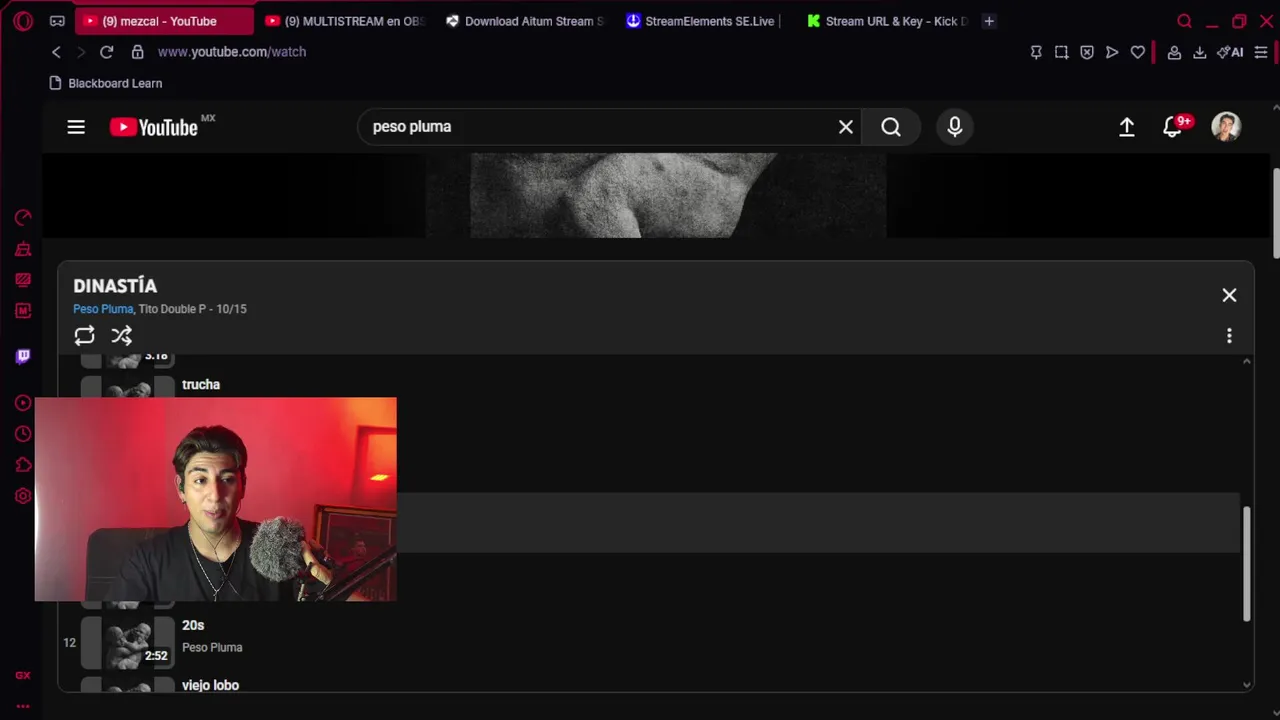1280x720 pixels.
Task: Open a new tab with plus button
Action: click(x=989, y=21)
